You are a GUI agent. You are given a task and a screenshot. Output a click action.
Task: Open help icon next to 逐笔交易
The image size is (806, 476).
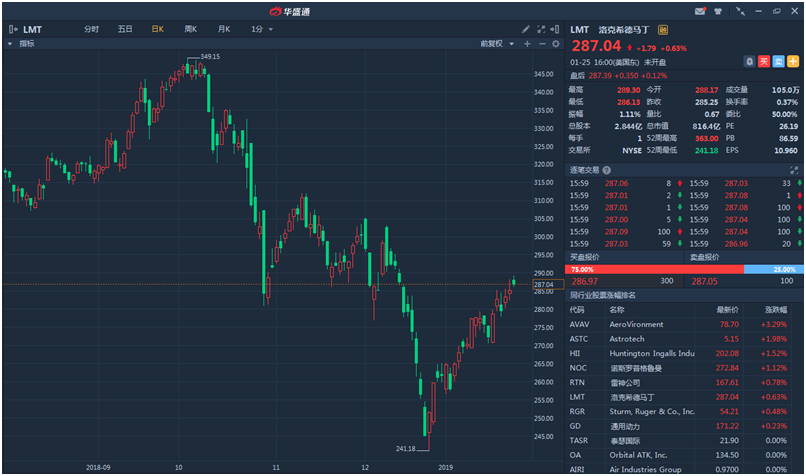point(607,170)
